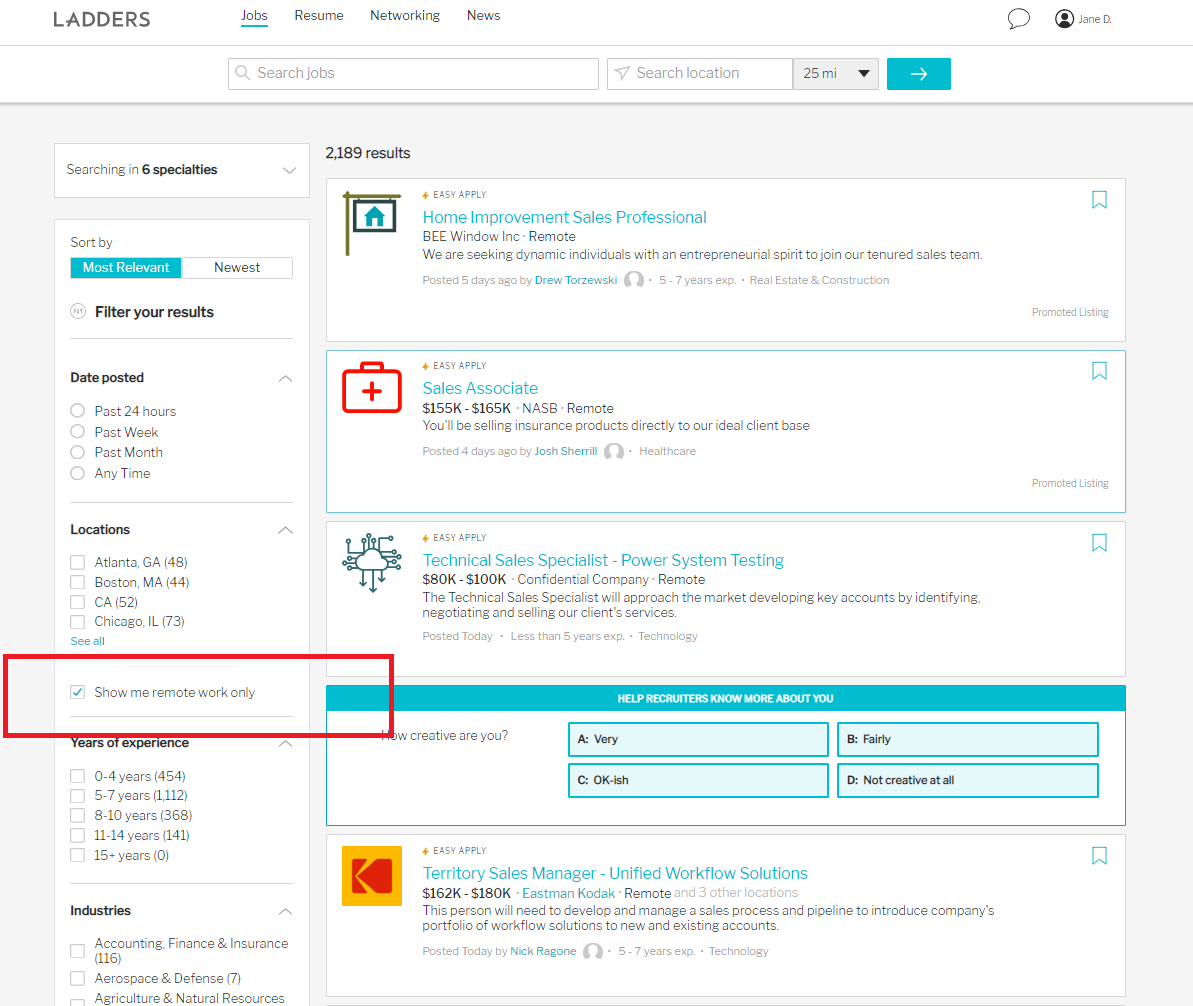Select the Past 24 hours radio button
The image size is (1193, 1006).
(78, 411)
